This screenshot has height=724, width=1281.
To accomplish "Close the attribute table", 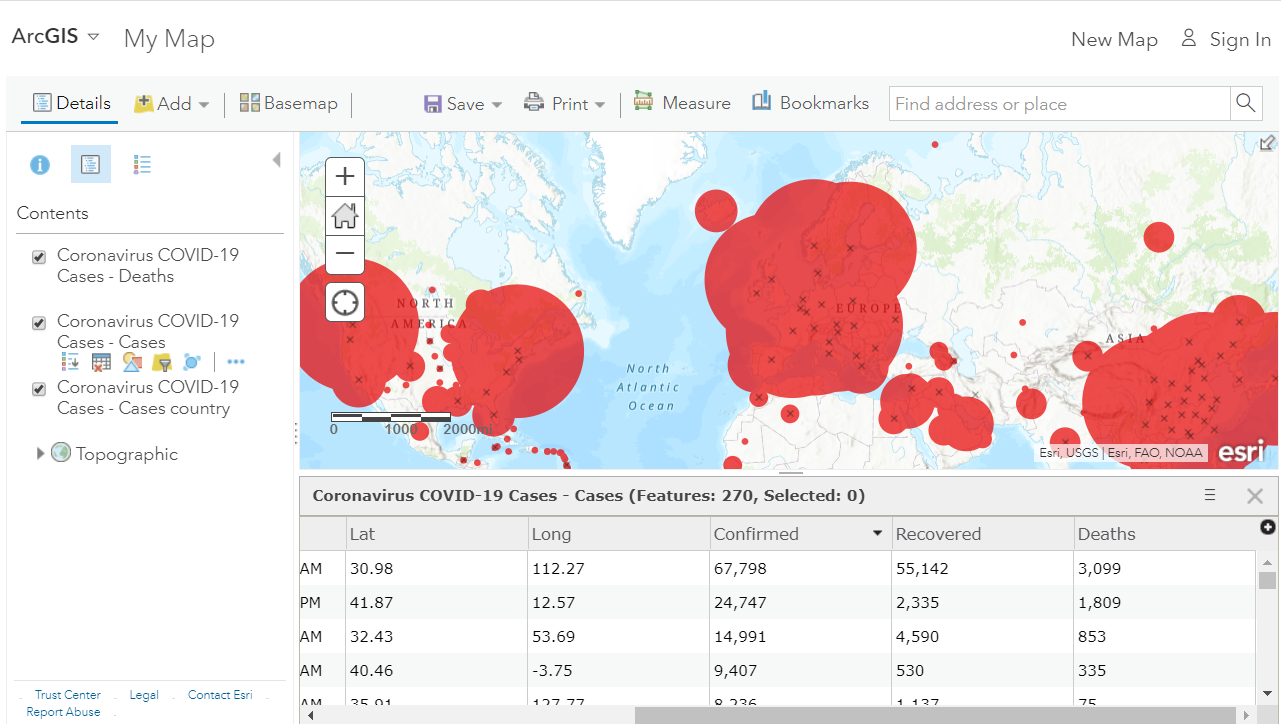I will 1255,496.
